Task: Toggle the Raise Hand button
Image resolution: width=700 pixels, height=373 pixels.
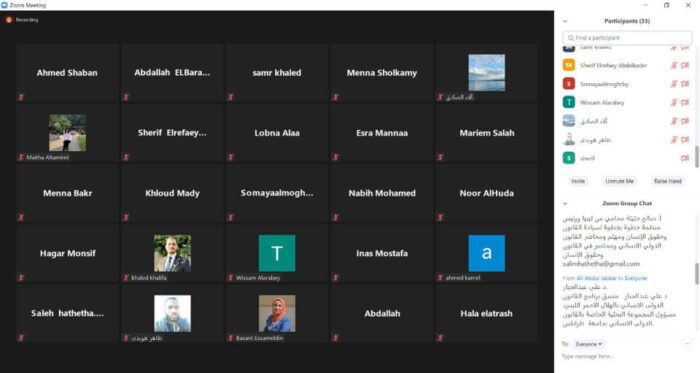Action: click(667, 181)
